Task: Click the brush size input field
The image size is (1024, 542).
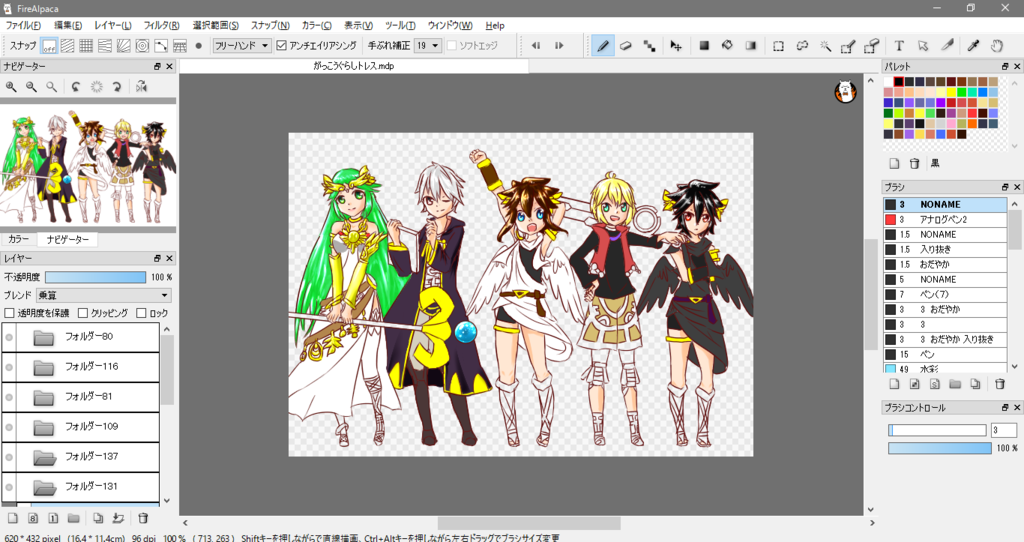Action: [1004, 430]
